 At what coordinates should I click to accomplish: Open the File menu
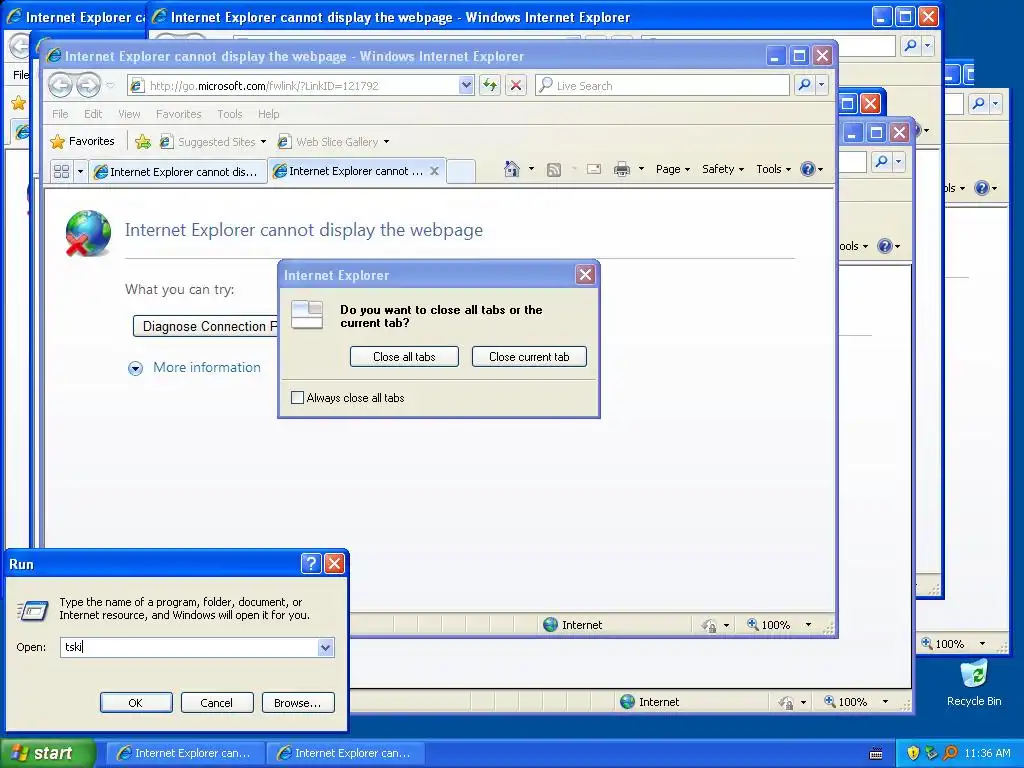(x=60, y=114)
